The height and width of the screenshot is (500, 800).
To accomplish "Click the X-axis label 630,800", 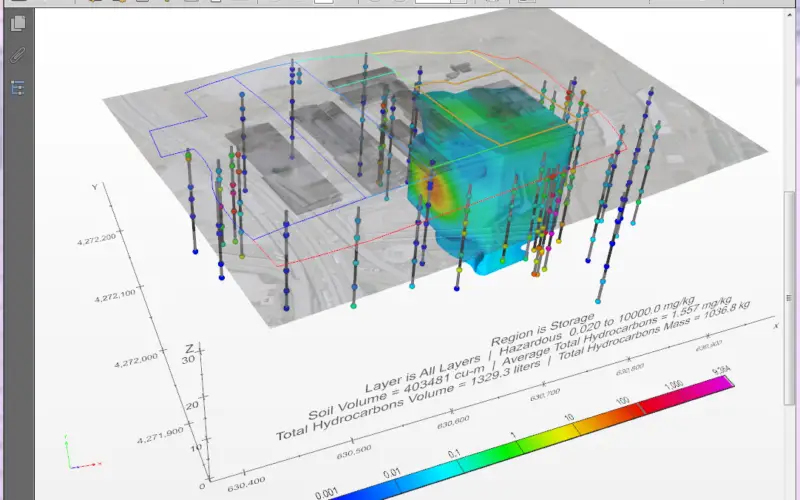I will tap(630, 369).
